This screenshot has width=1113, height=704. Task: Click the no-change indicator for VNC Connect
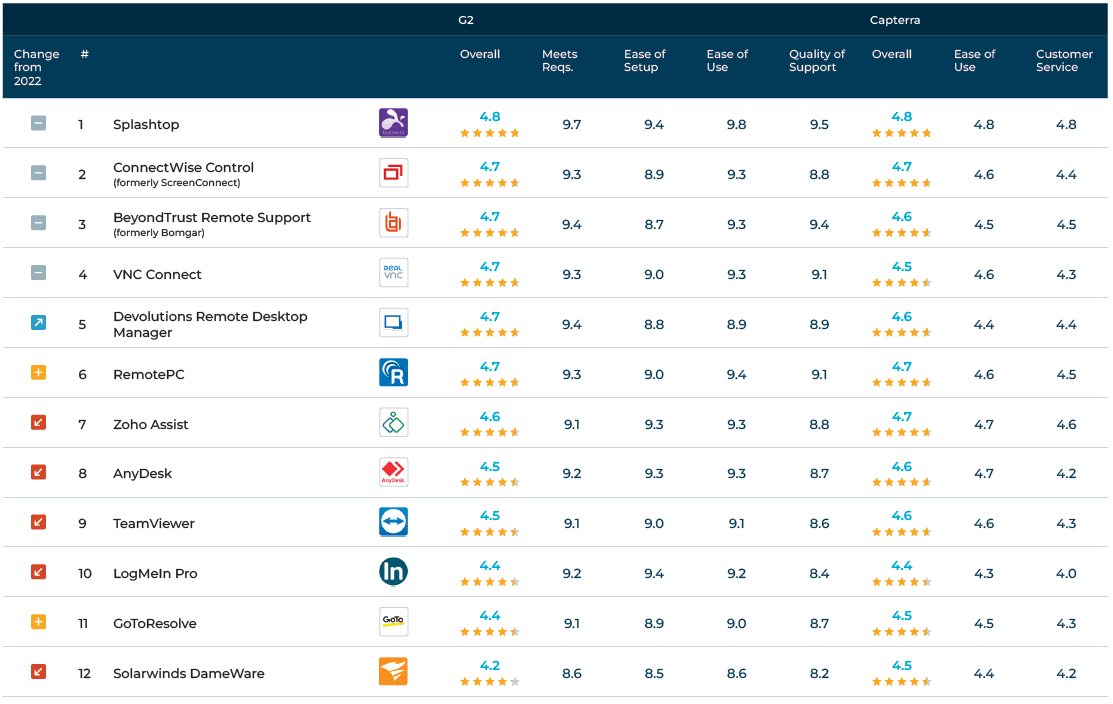point(38,273)
